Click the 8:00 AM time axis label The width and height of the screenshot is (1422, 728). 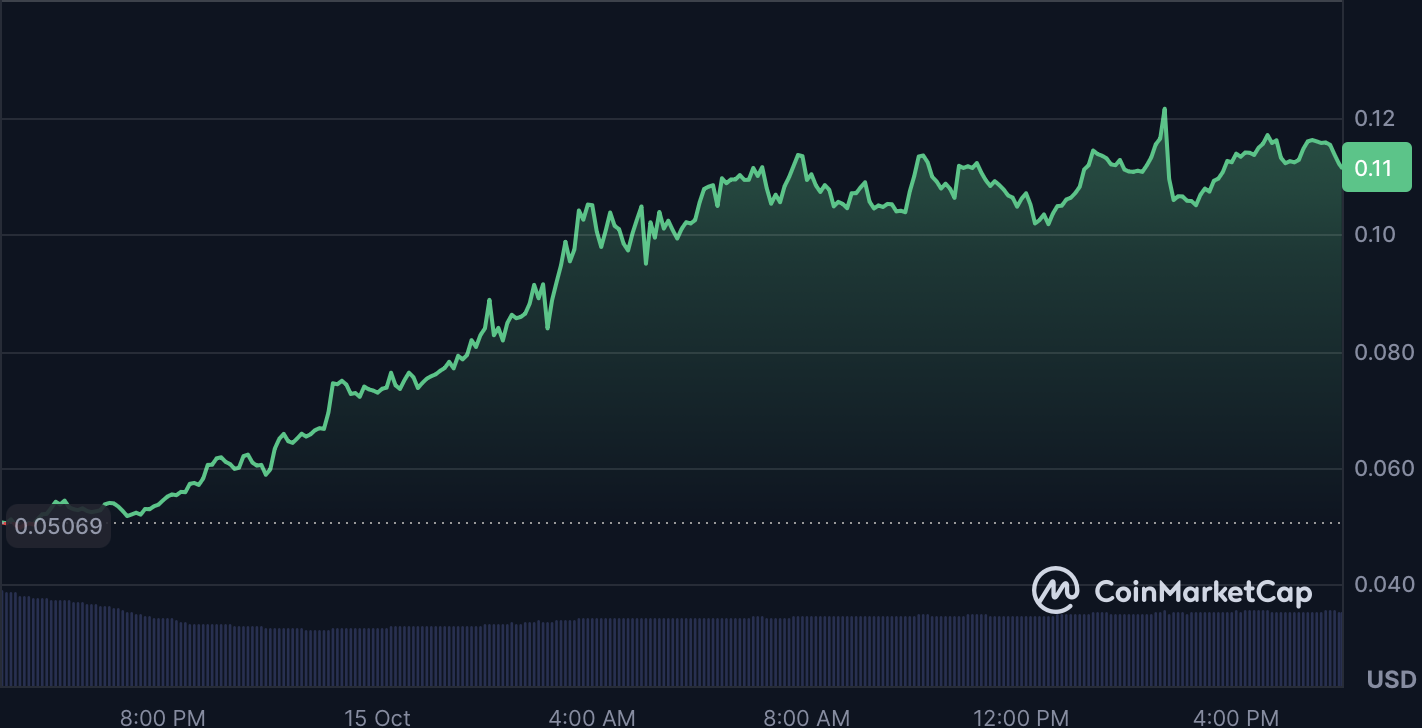coord(806,717)
